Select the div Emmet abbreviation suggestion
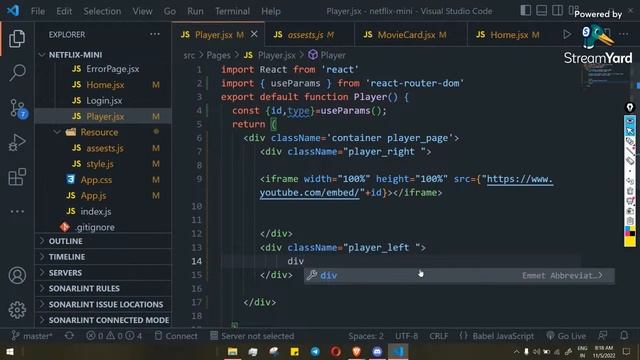Screen dimensions: 640x360 coord(459,276)
